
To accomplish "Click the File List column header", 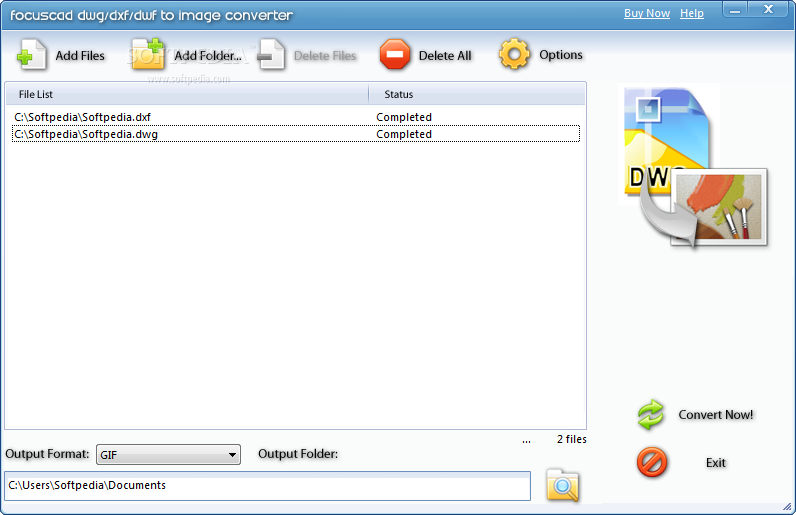I will point(187,94).
